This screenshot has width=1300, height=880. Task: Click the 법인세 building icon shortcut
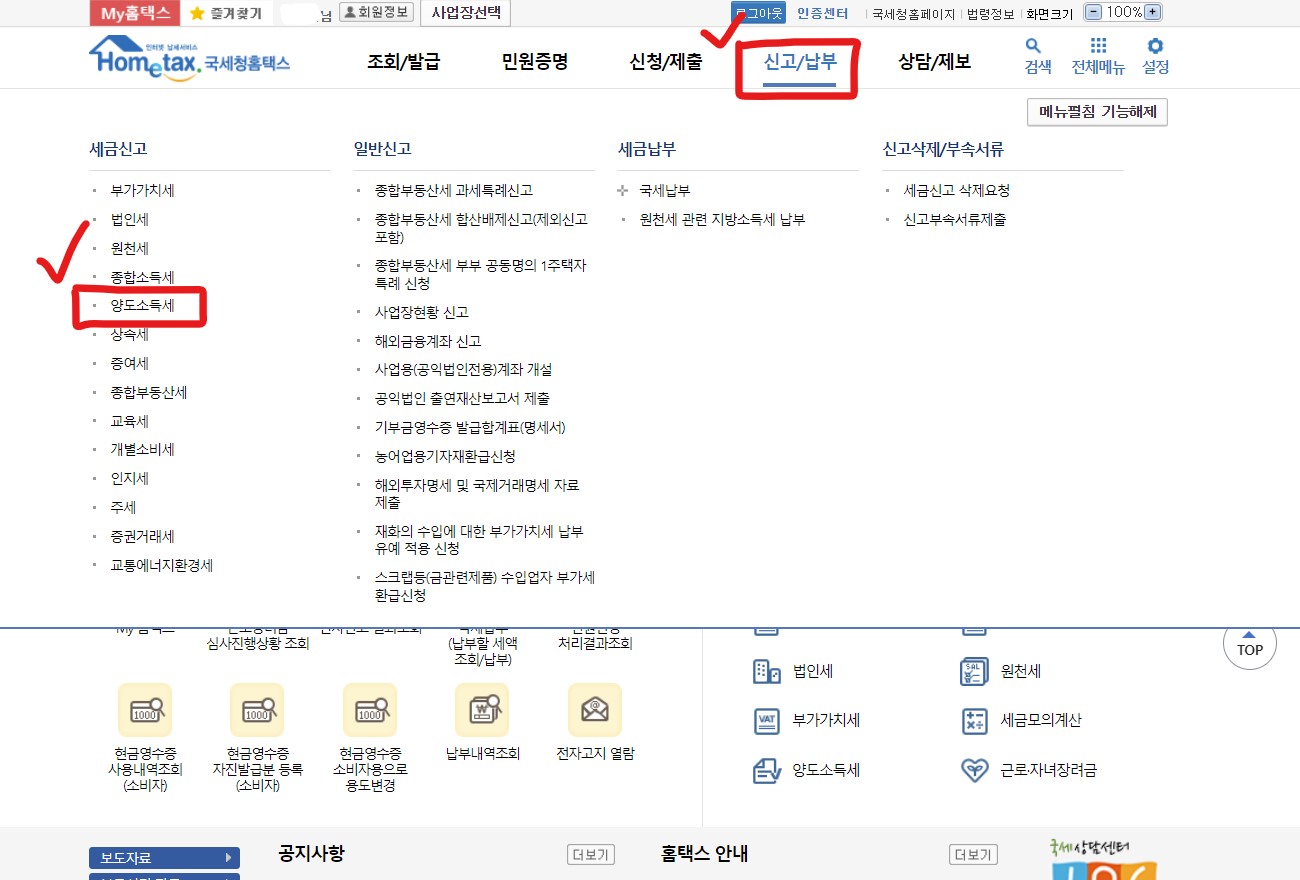[766, 672]
